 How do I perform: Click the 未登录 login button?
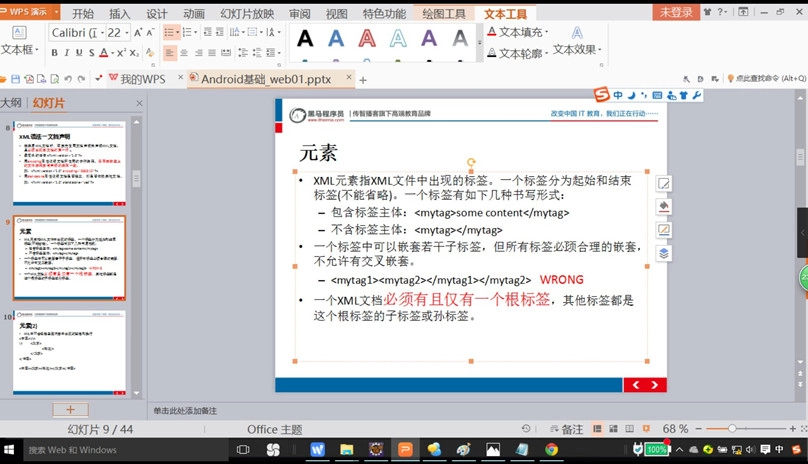pos(676,11)
